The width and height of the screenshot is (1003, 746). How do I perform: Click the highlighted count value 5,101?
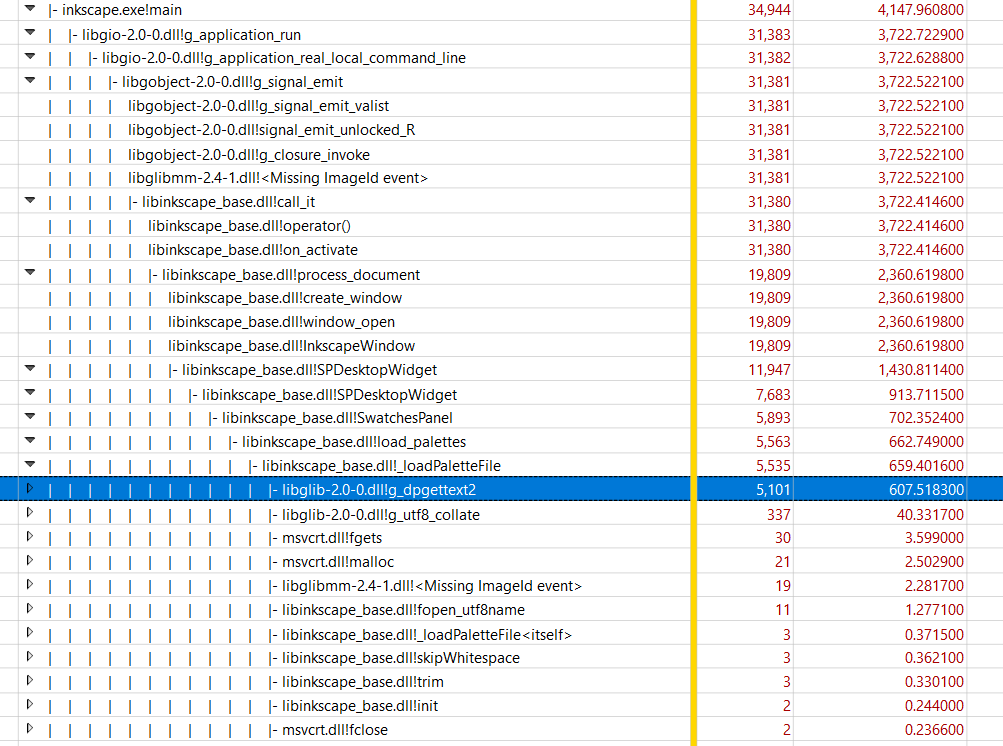pos(773,490)
